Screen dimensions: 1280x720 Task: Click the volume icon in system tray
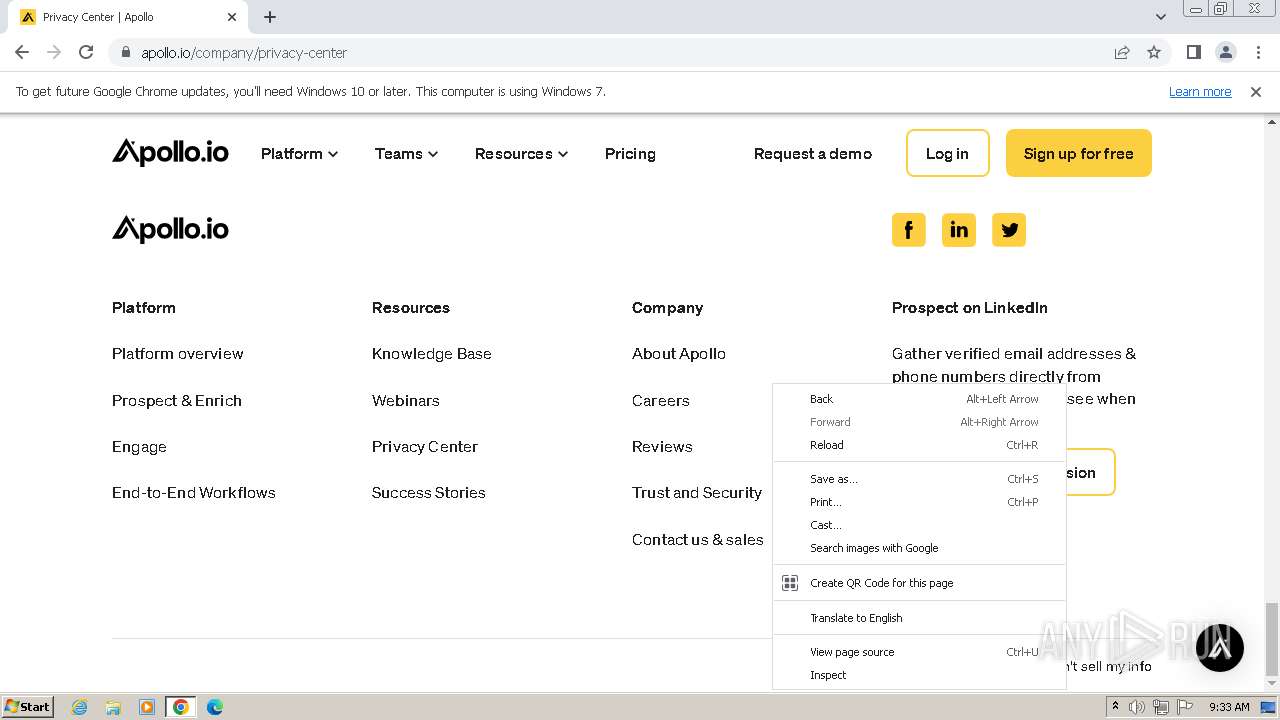pos(1137,706)
